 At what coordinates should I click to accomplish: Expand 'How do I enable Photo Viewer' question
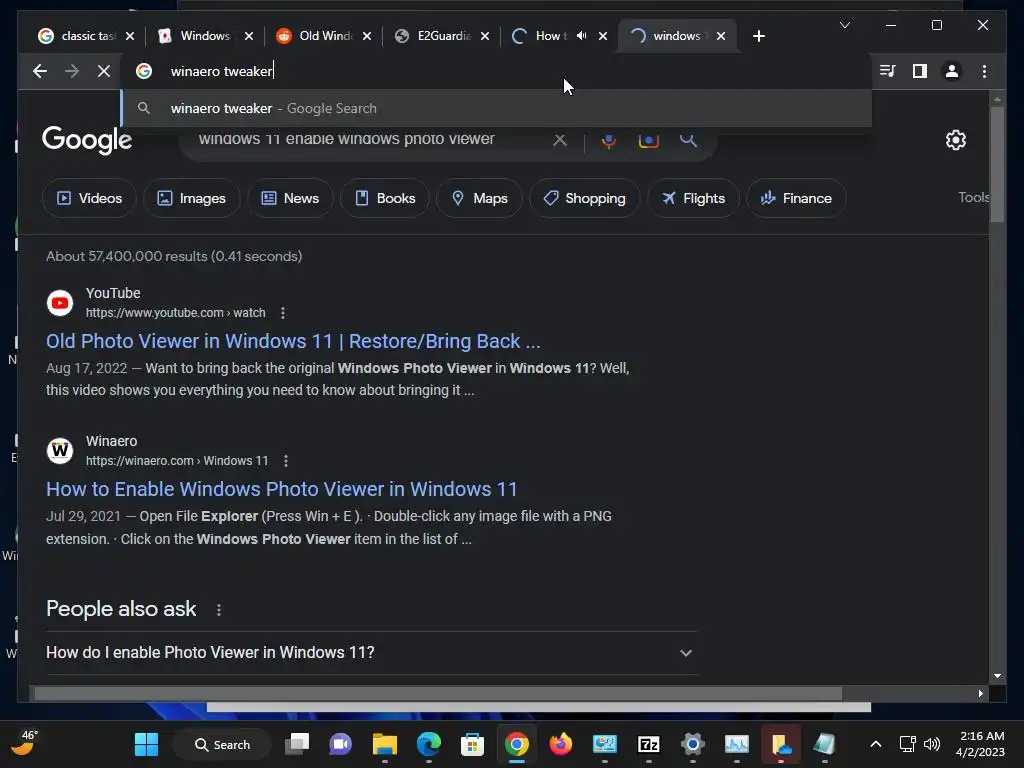(x=371, y=652)
